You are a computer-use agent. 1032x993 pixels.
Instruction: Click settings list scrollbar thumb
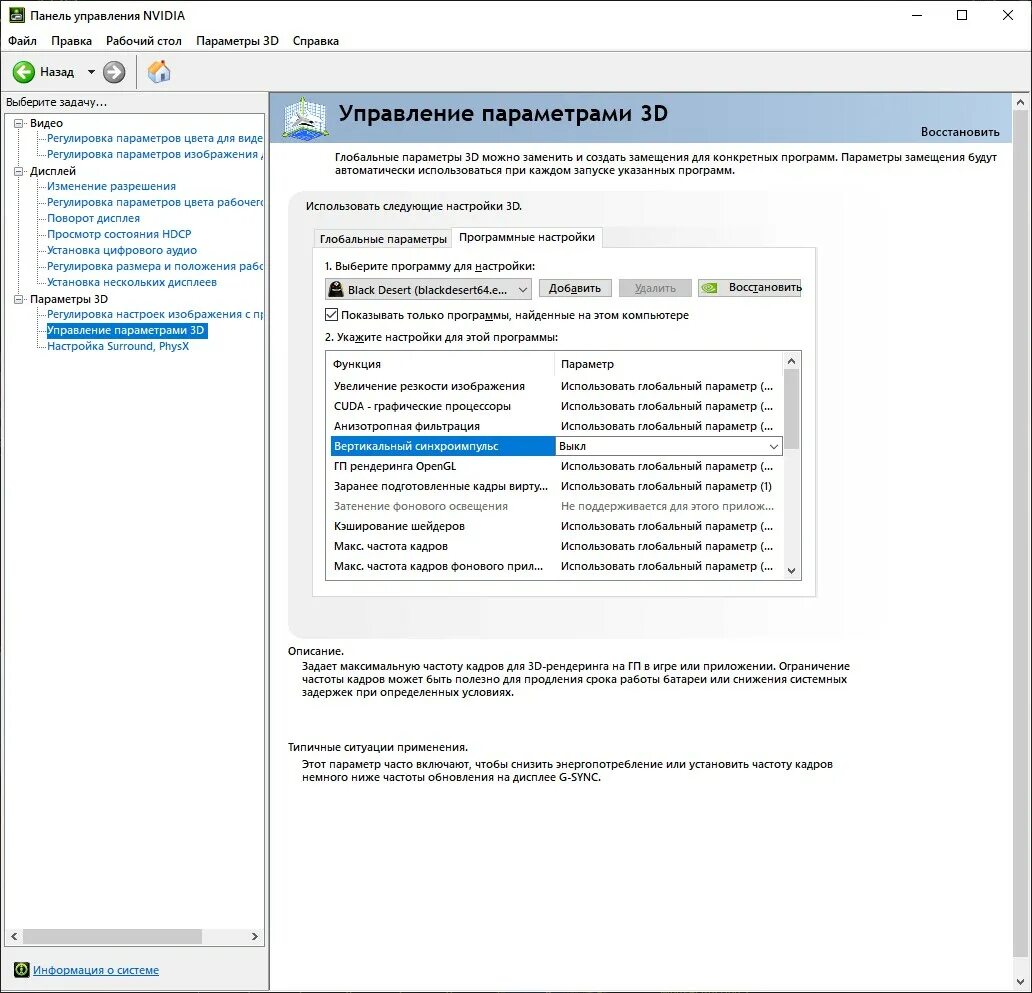click(792, 409)
